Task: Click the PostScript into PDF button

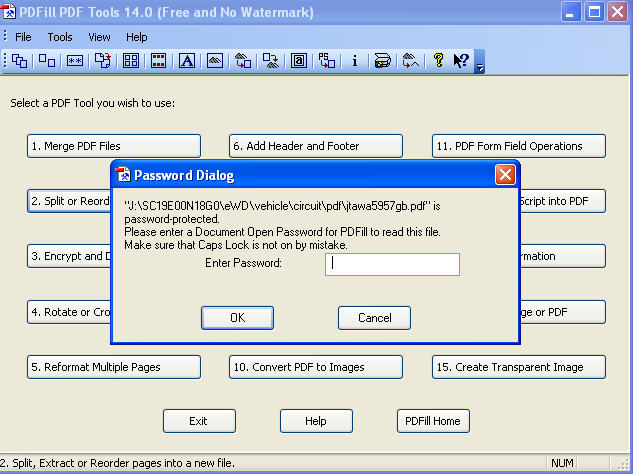Action: (x=563, y=201)
